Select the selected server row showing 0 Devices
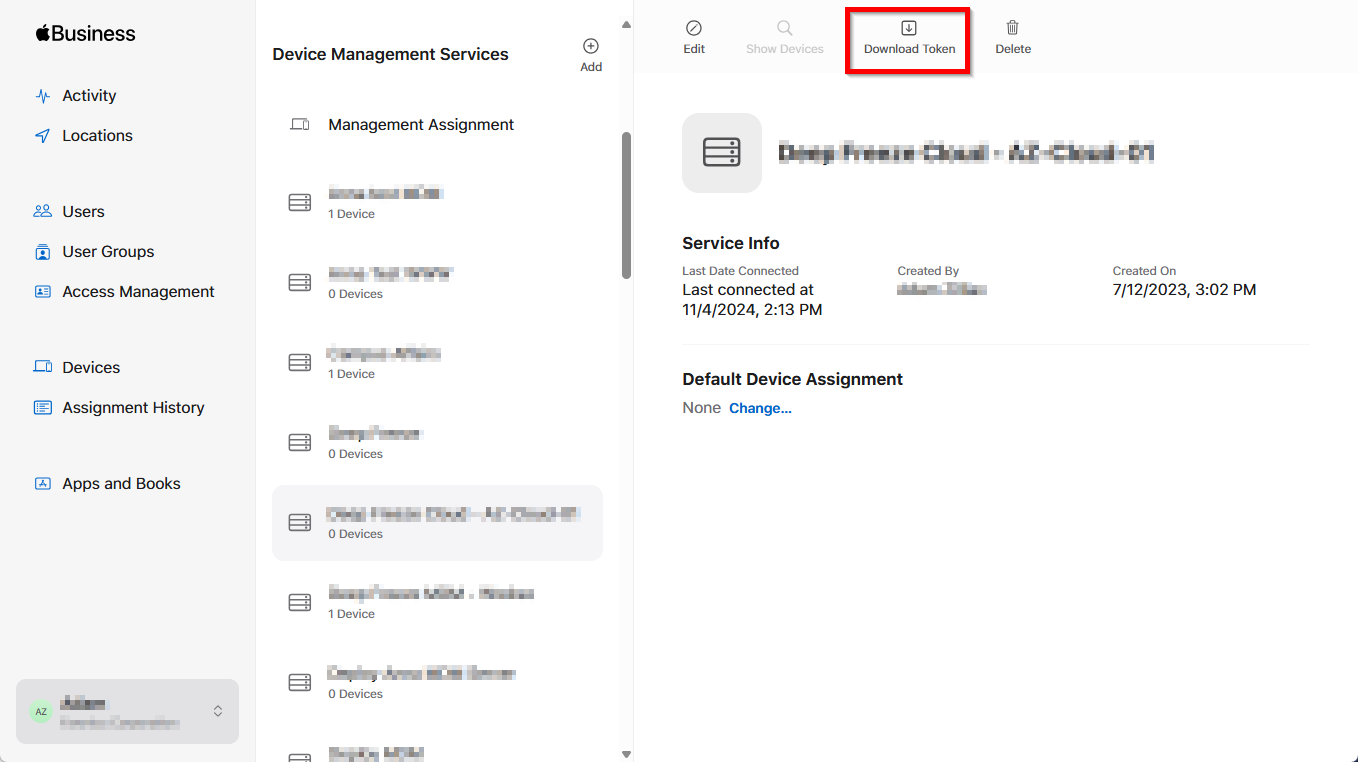This screenshot has height=762, width=1358. (437, 523)
